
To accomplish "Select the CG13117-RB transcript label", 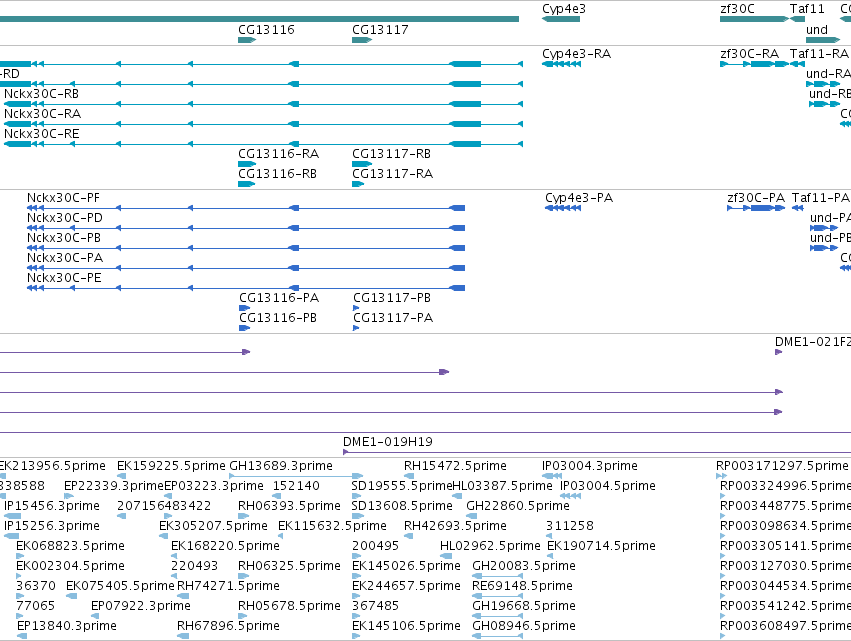I will point(391,154).
